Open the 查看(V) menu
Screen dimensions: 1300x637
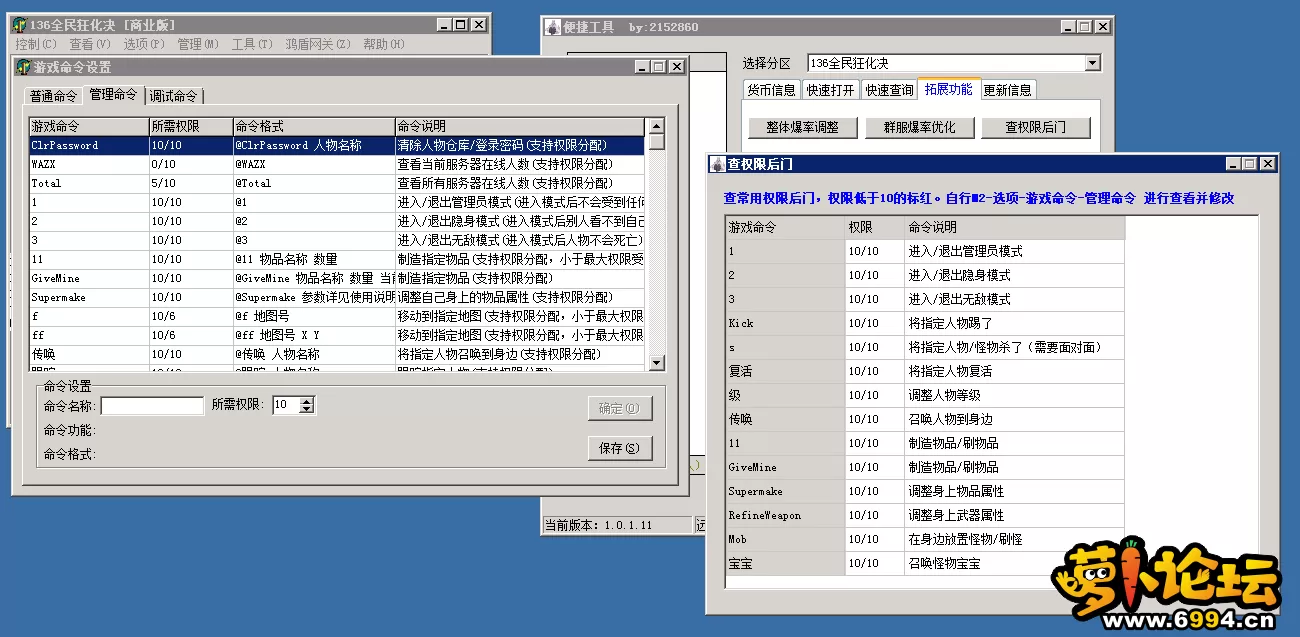pos(90,44)
